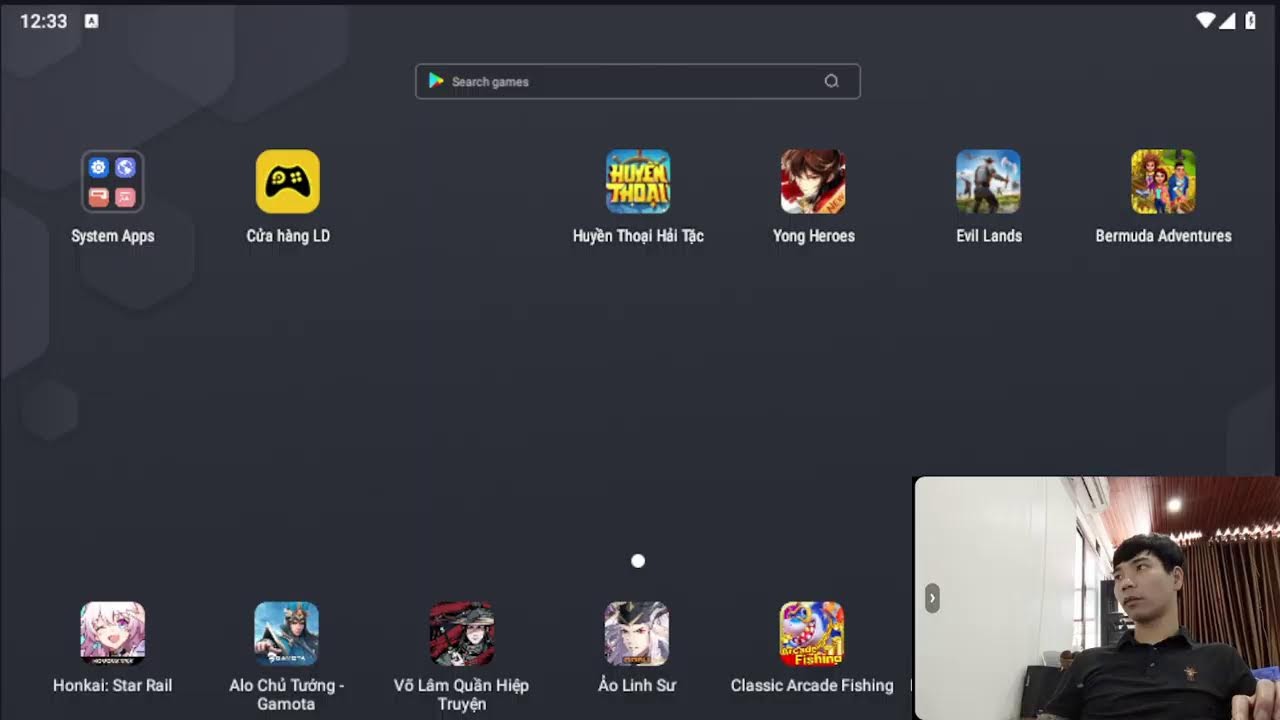Click the Ảo Linh Sư label text
This screenshot has height=720, width=1280.
636,686
